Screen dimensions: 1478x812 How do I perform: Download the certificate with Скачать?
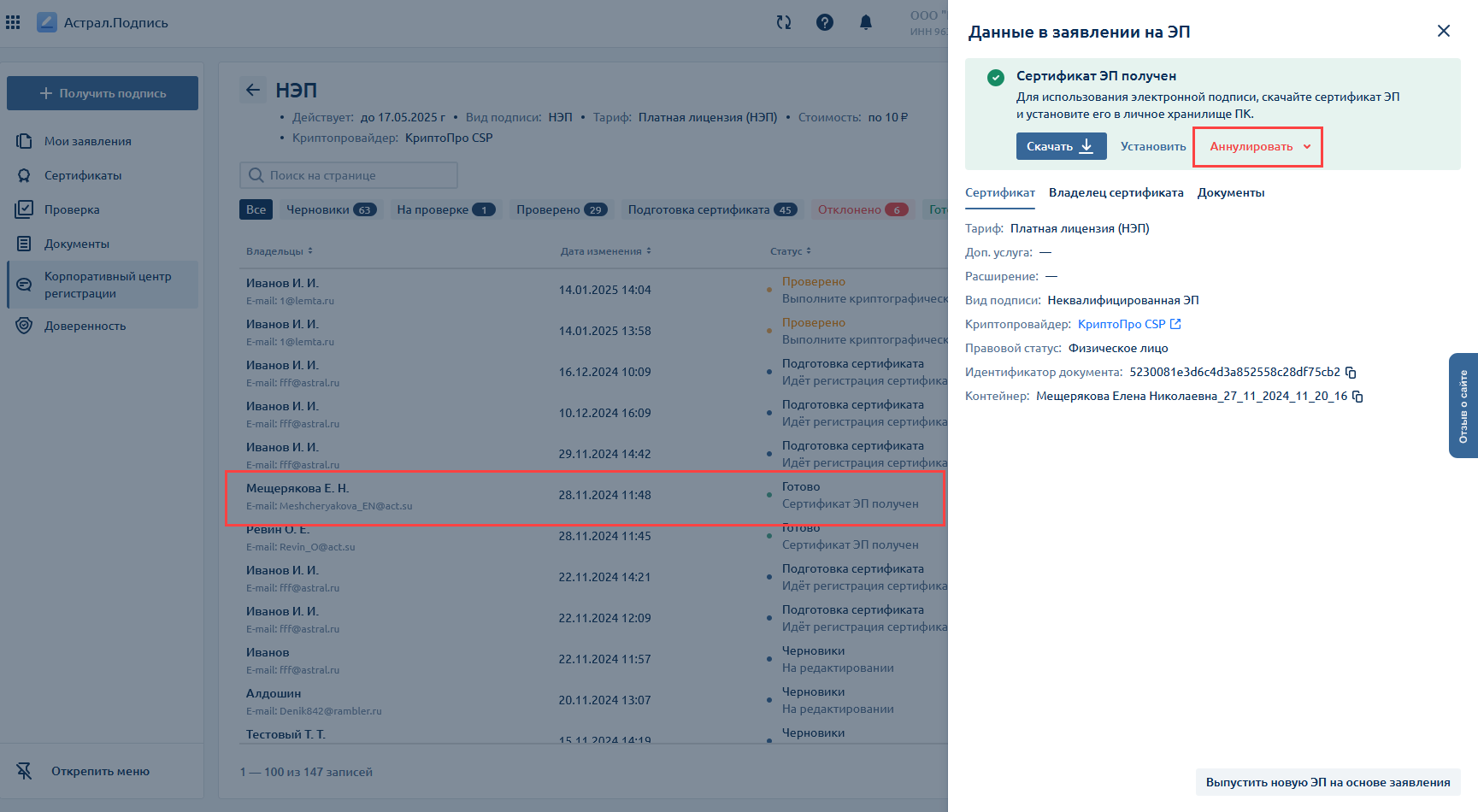pyautogui.click(x=1061, y=146)
